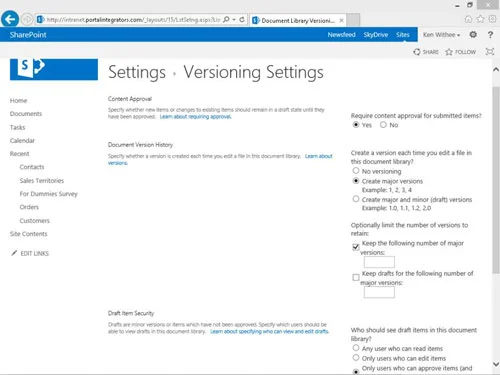Toggle focus on content icon
Viewport: 500px width, 375px height.
(490, 52)
